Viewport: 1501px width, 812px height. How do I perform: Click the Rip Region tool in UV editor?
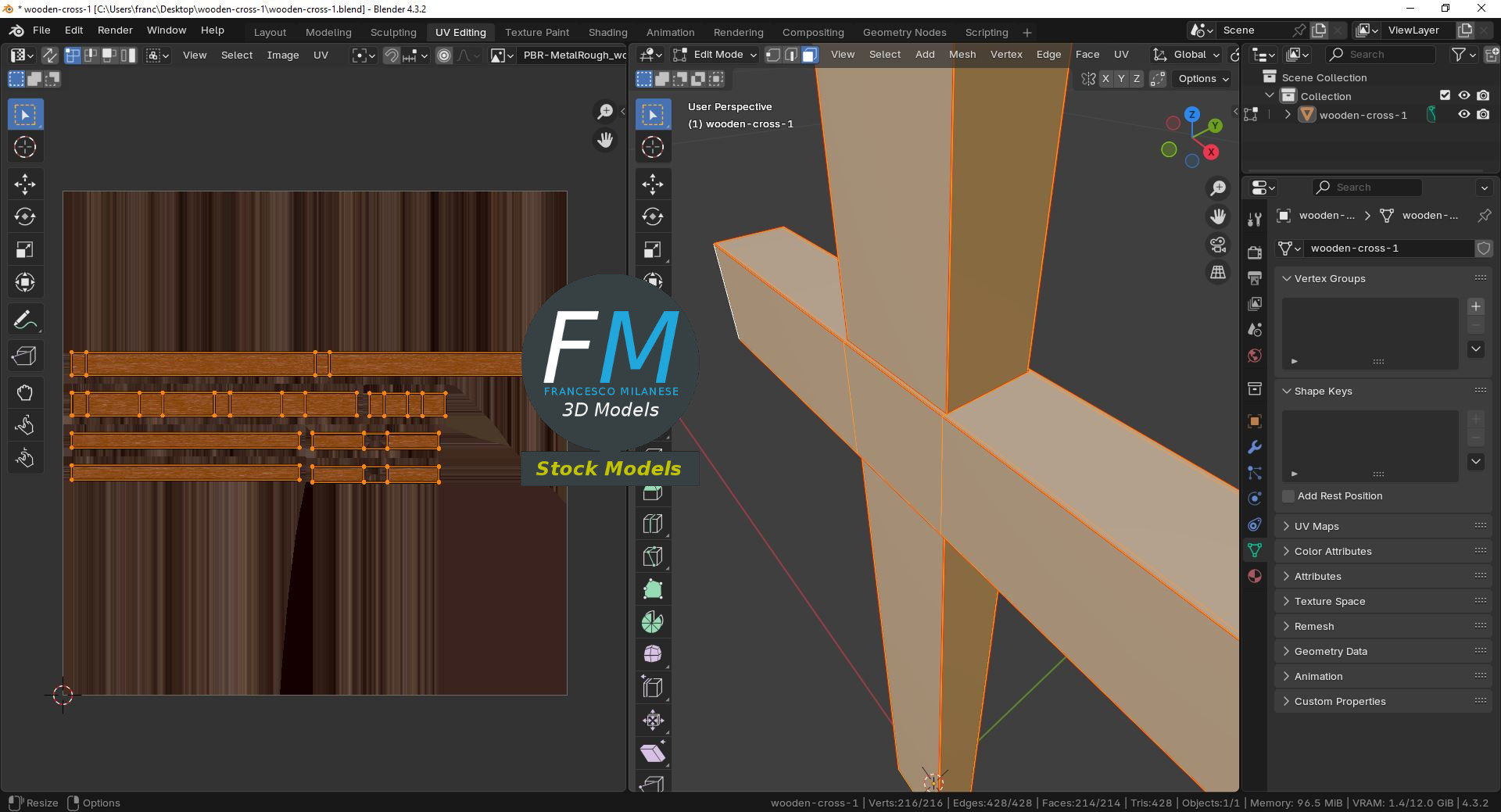click(25, 356)
